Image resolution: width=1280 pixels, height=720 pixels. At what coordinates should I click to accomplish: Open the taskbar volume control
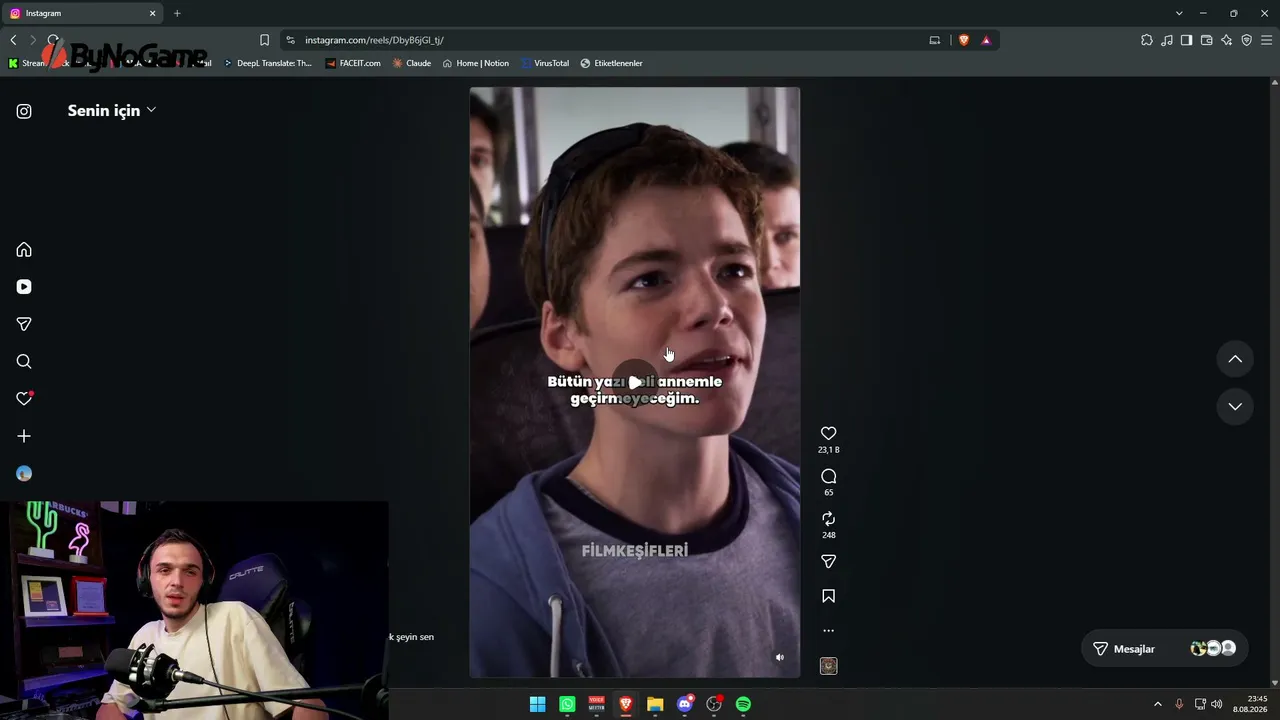[x=1217, y=704]
